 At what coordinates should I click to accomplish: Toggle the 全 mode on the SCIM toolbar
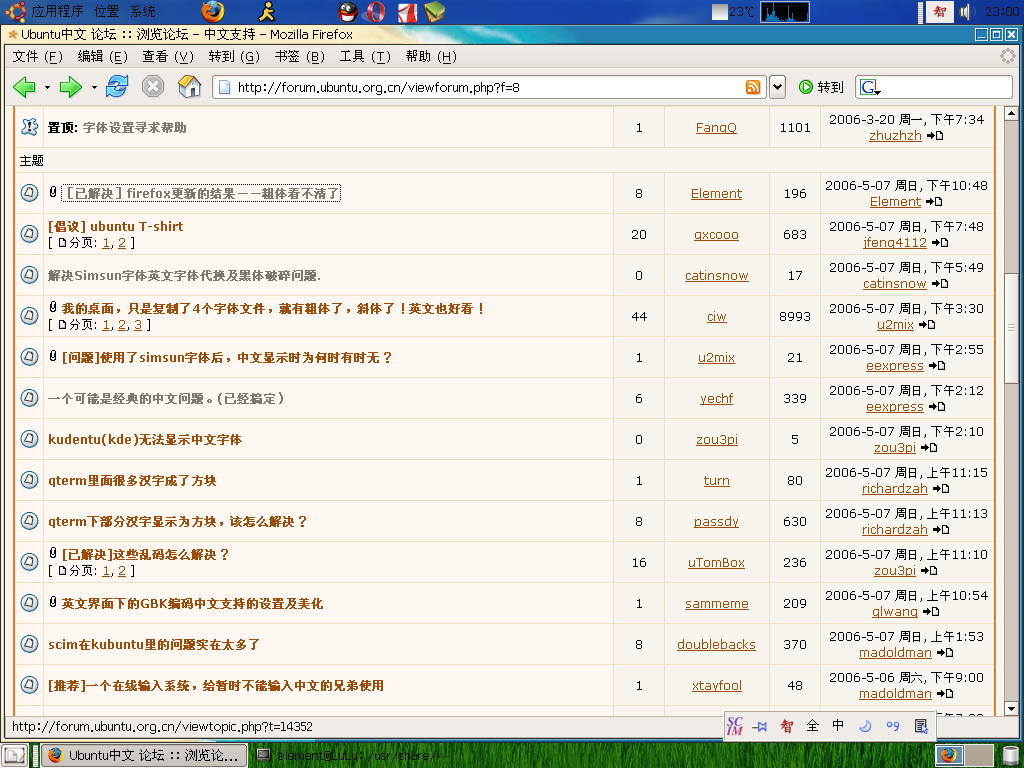coord(813,726)
